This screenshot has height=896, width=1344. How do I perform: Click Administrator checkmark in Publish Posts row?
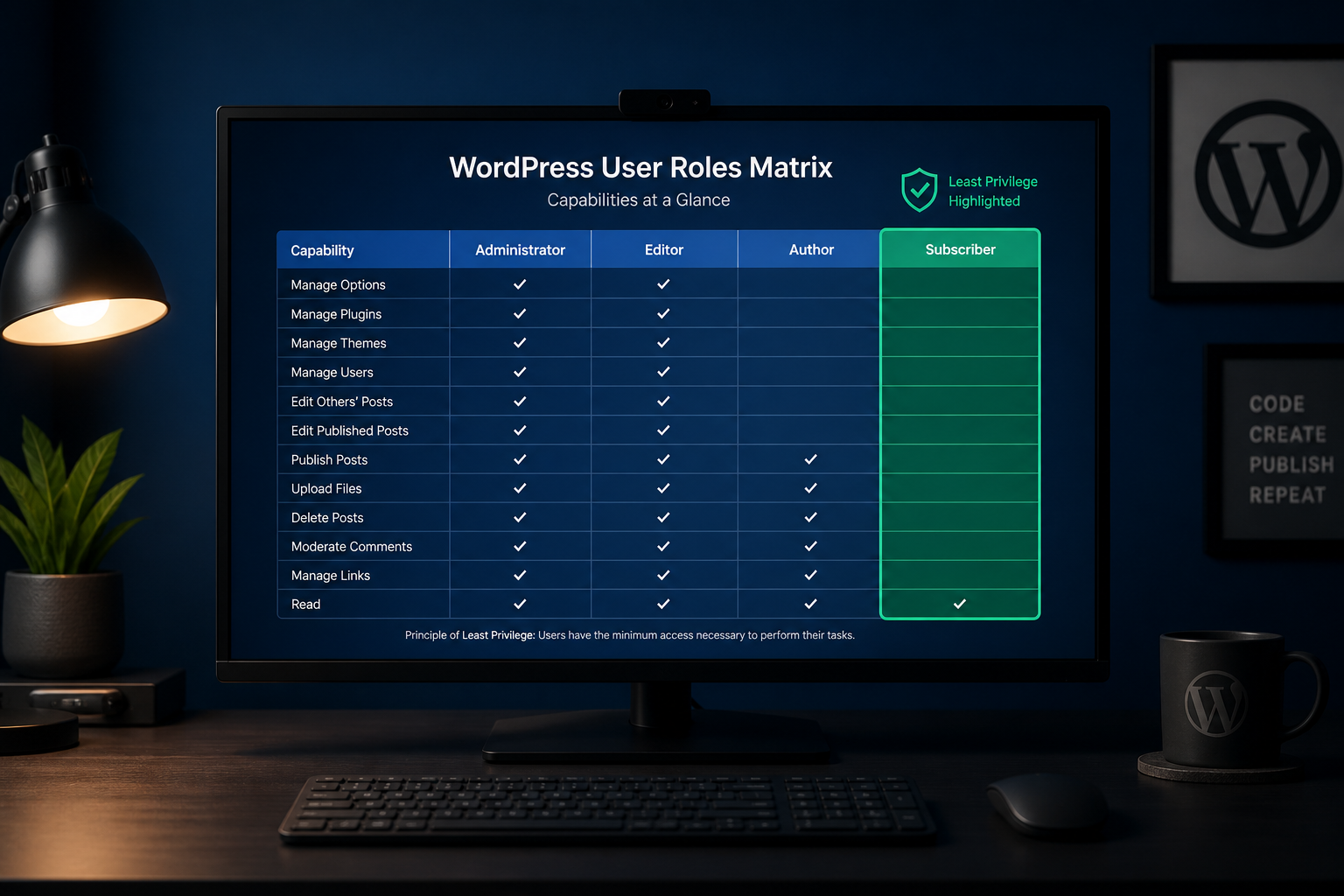pos(520,459)
